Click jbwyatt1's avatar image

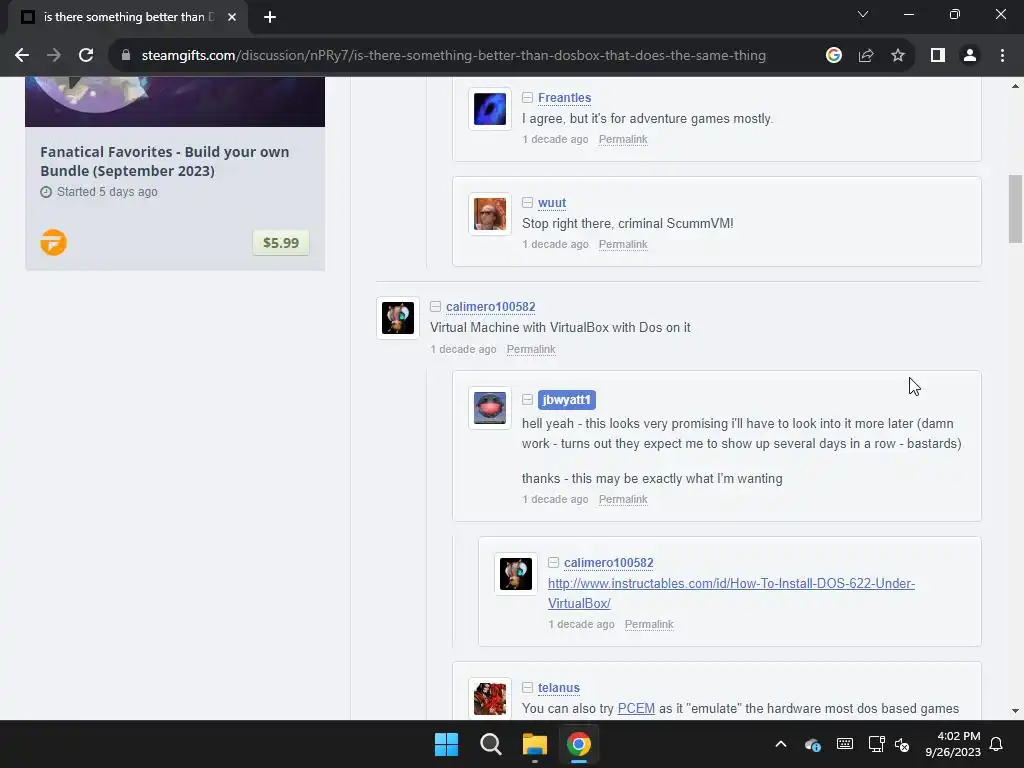490,408
